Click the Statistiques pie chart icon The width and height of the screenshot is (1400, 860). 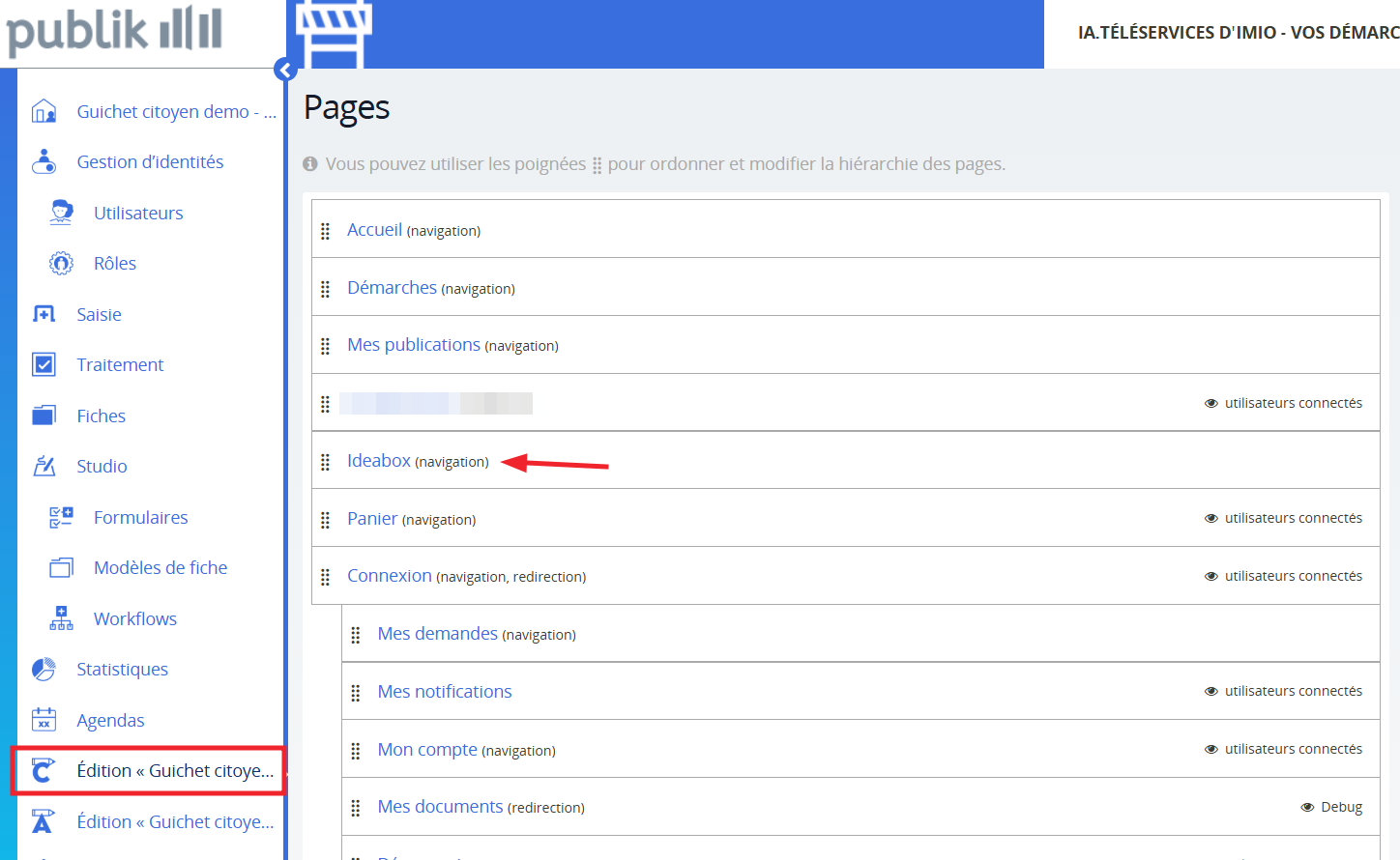pos(44,669)
